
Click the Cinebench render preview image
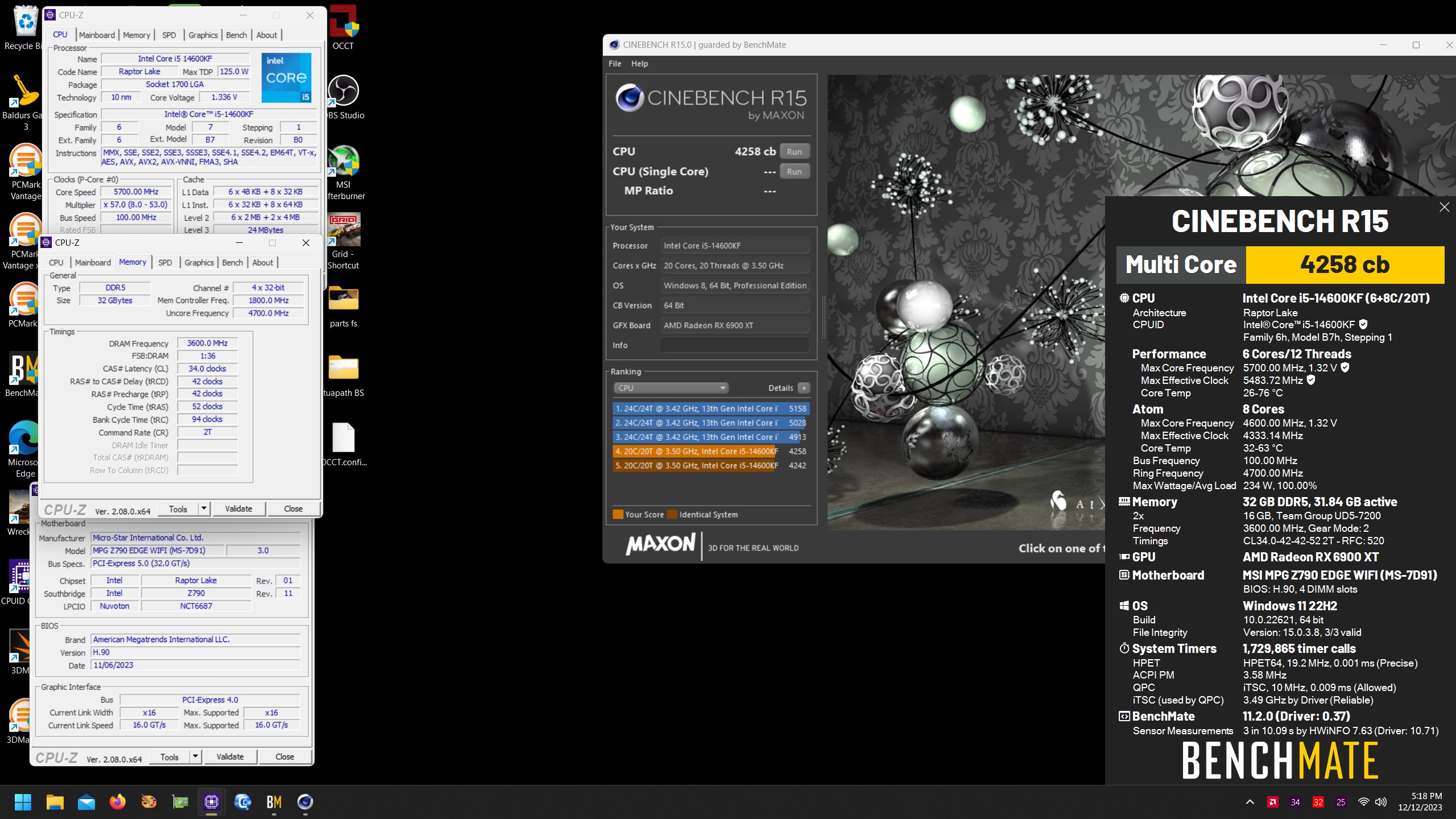coord(966,303)
